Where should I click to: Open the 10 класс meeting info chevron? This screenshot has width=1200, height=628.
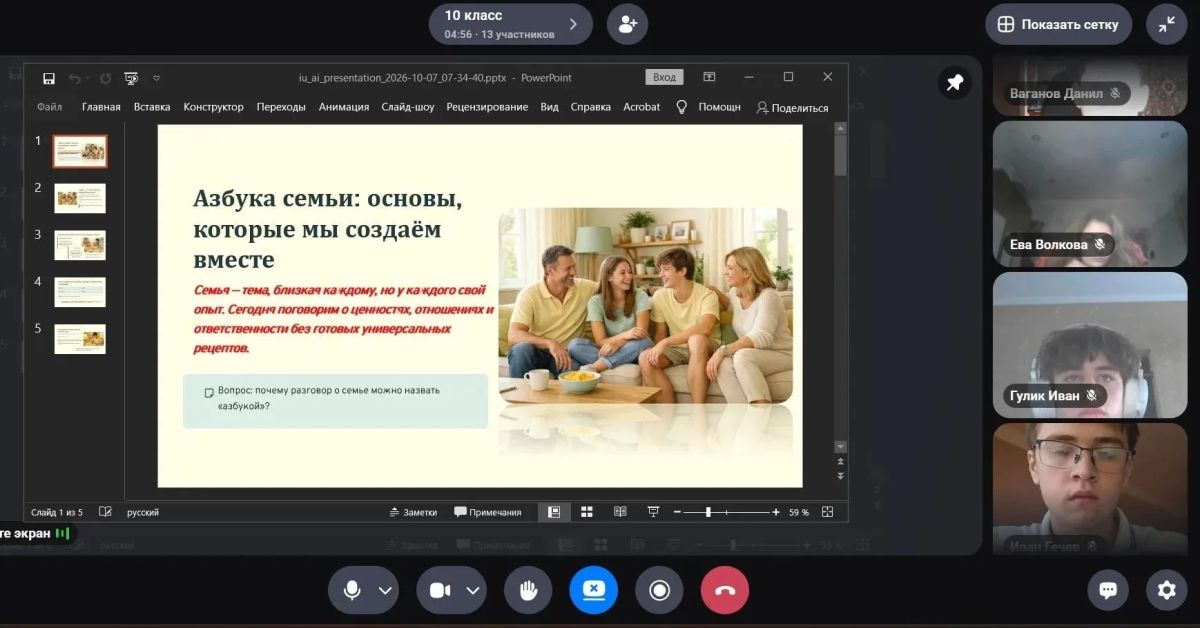pyautogui.click(x=573, y=24)
